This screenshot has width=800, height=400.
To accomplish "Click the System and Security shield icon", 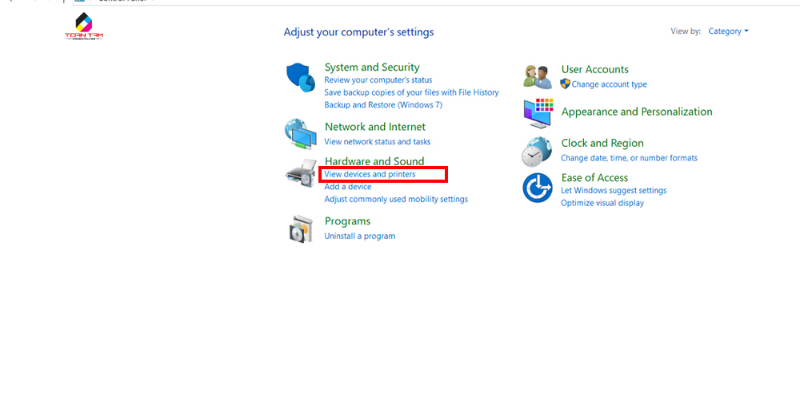I will (301, 78).
